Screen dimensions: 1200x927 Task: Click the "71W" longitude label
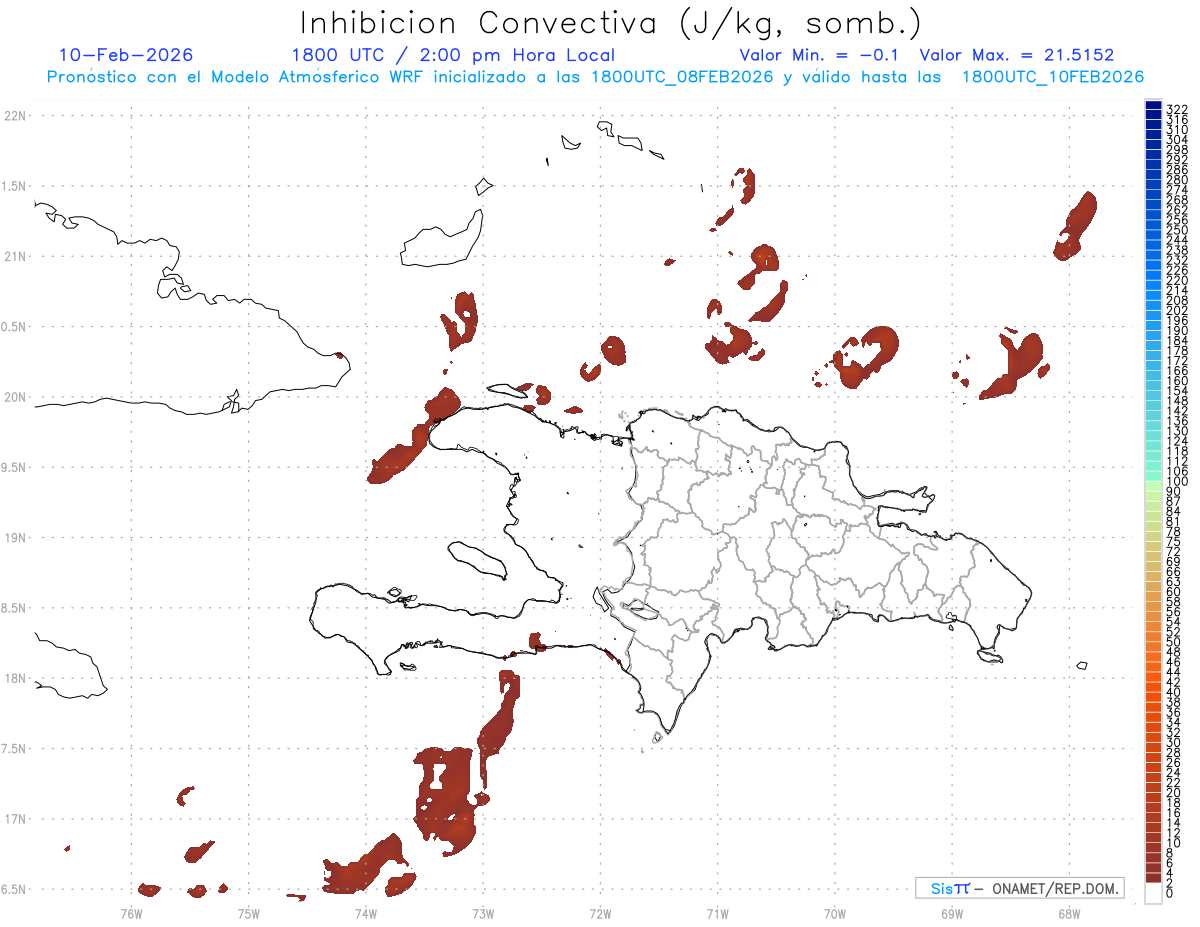pos(717,913)
